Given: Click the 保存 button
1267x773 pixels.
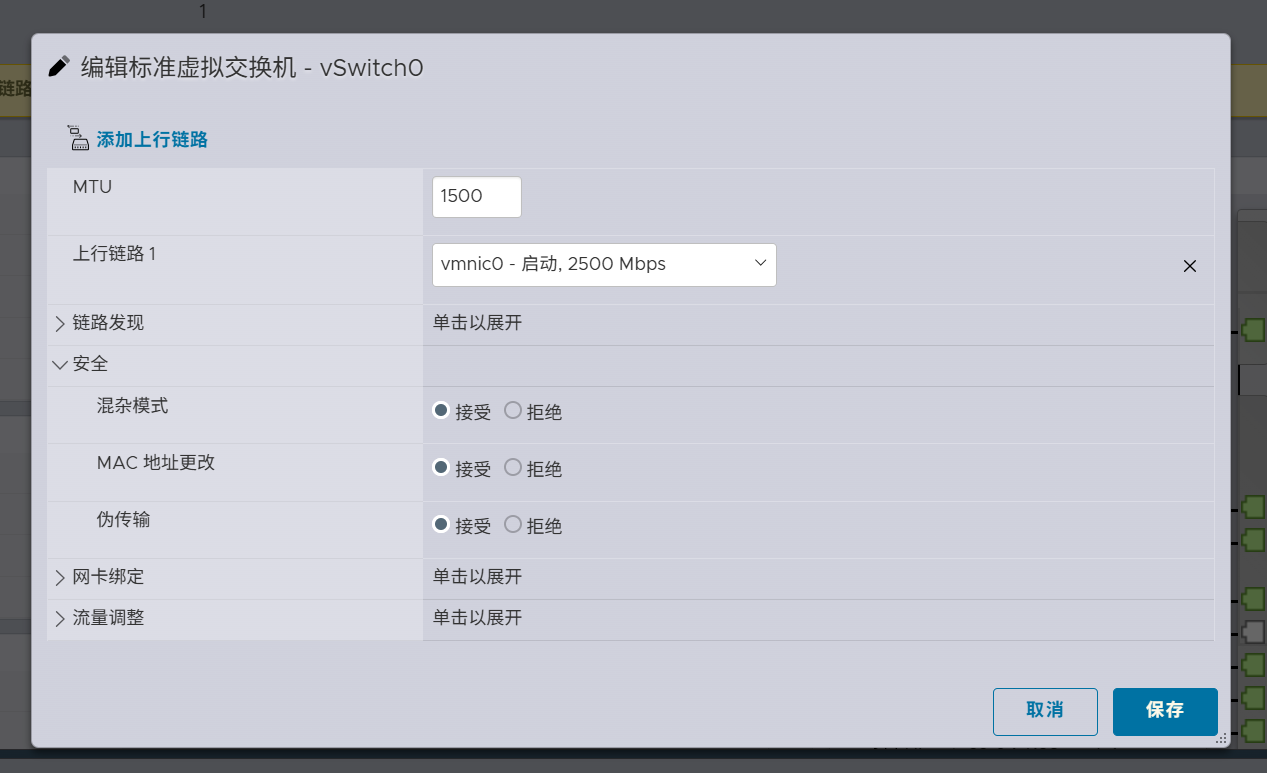Looking at the screenshot, I should point(1164,711).
